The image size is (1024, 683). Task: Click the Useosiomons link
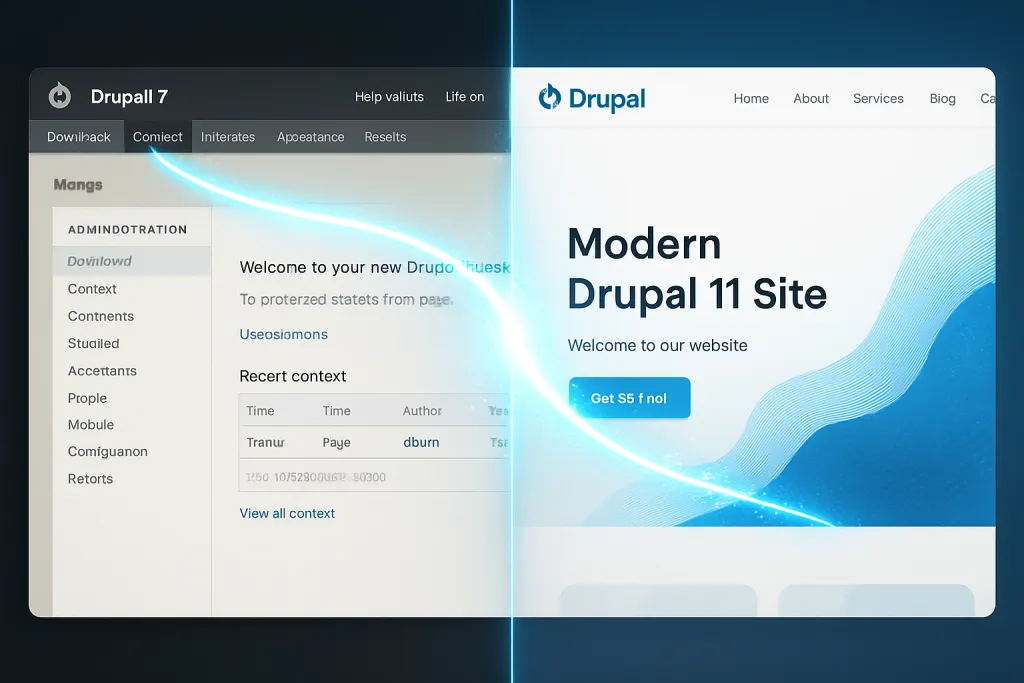283,334
